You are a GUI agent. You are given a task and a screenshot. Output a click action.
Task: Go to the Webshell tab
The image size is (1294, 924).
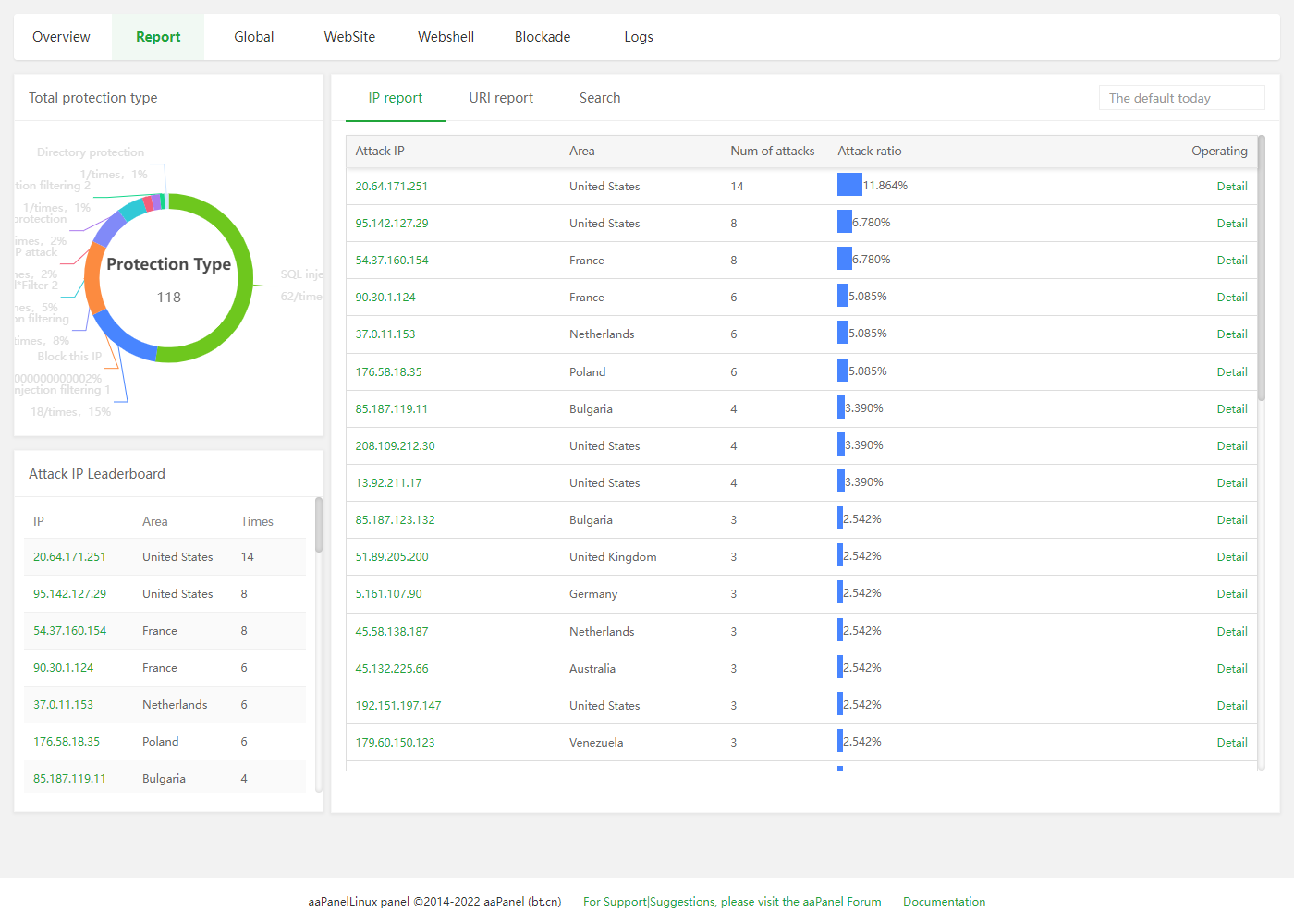tap(446, 37)
